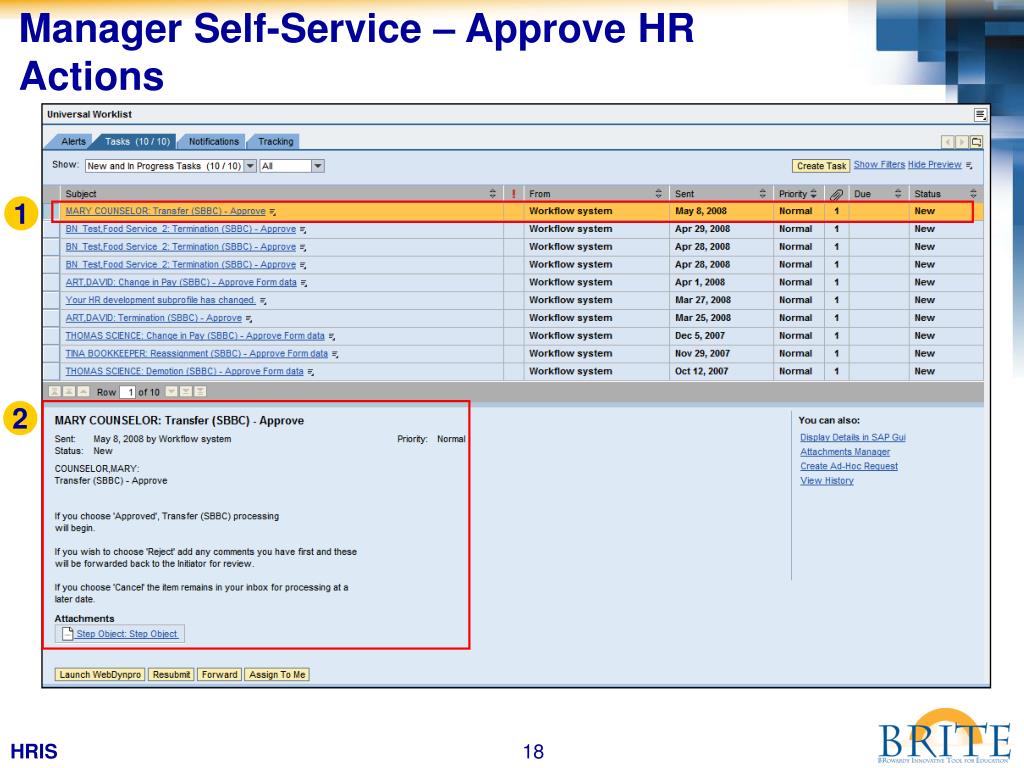Select the Tasks (10 / 10) tab

point(137,142)
